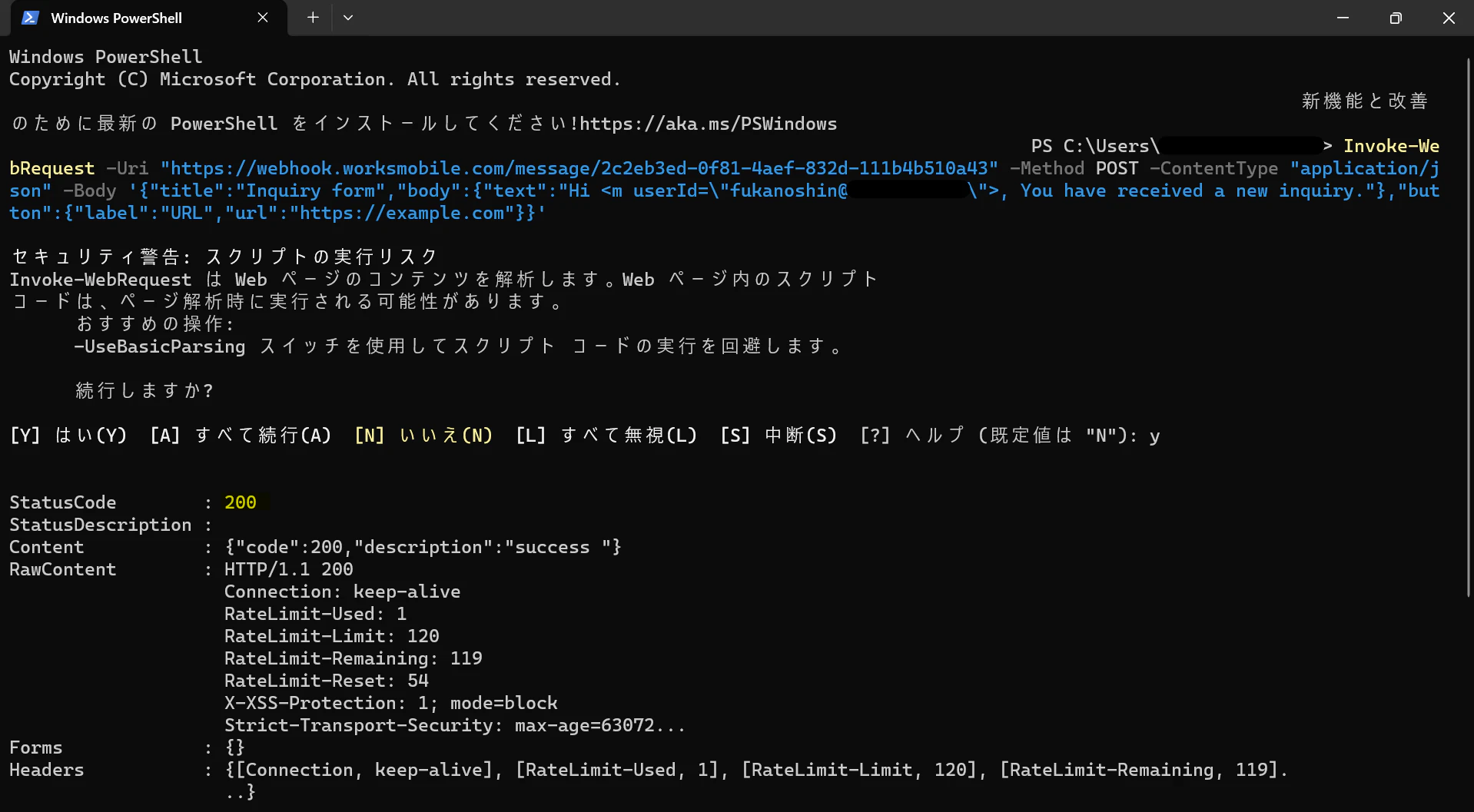The image size is (1474, 812).
Task: Click the [?] ヘルプ option text
Action: click(911, 436)
